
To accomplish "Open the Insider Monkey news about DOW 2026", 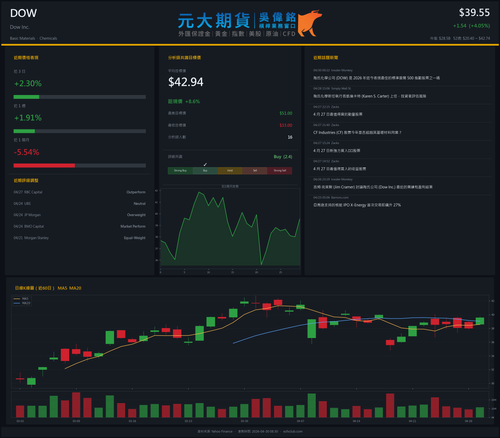I will tap(376, 78).
